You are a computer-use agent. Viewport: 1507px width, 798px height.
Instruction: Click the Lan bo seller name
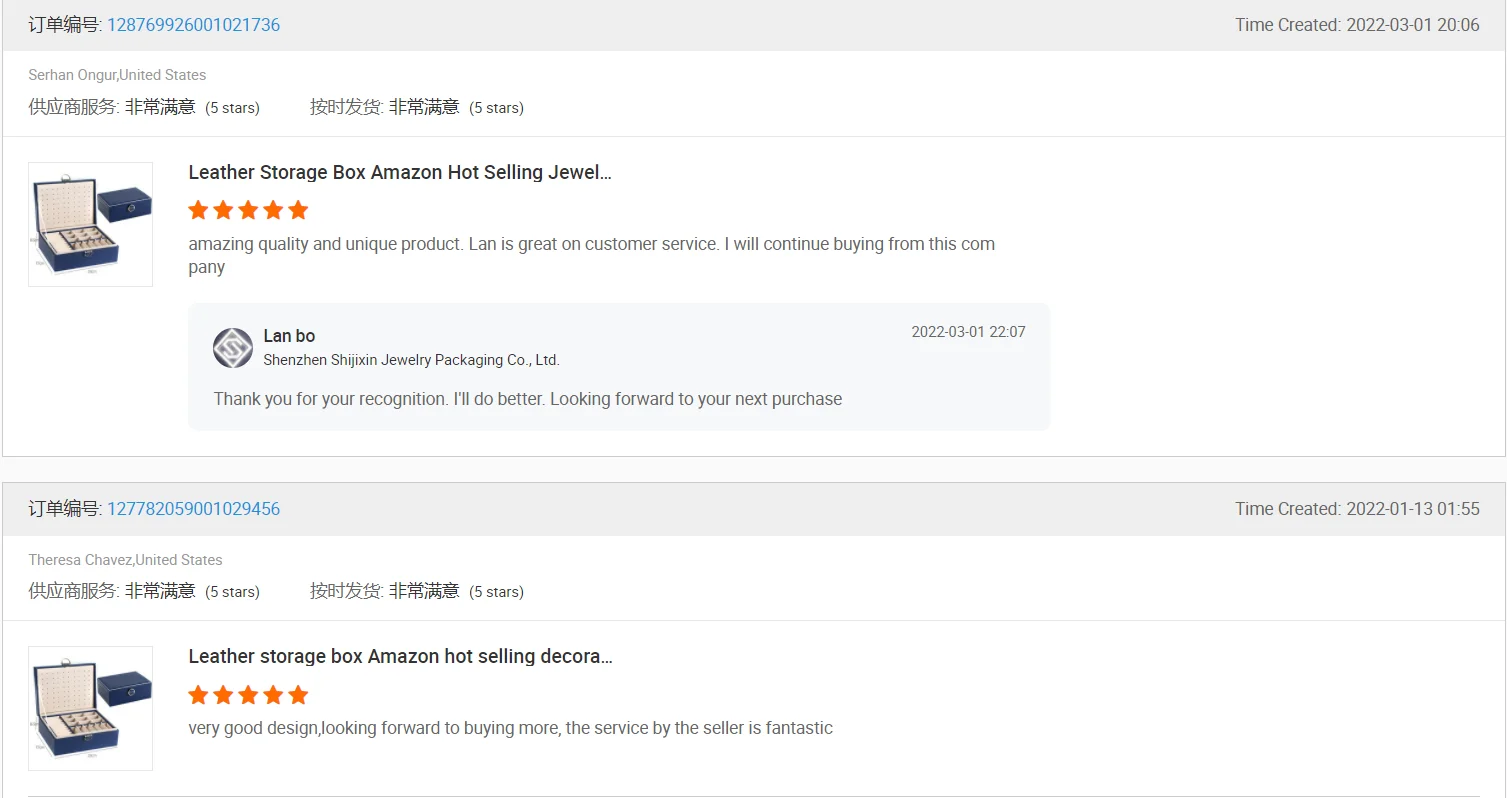coord(289,336)
